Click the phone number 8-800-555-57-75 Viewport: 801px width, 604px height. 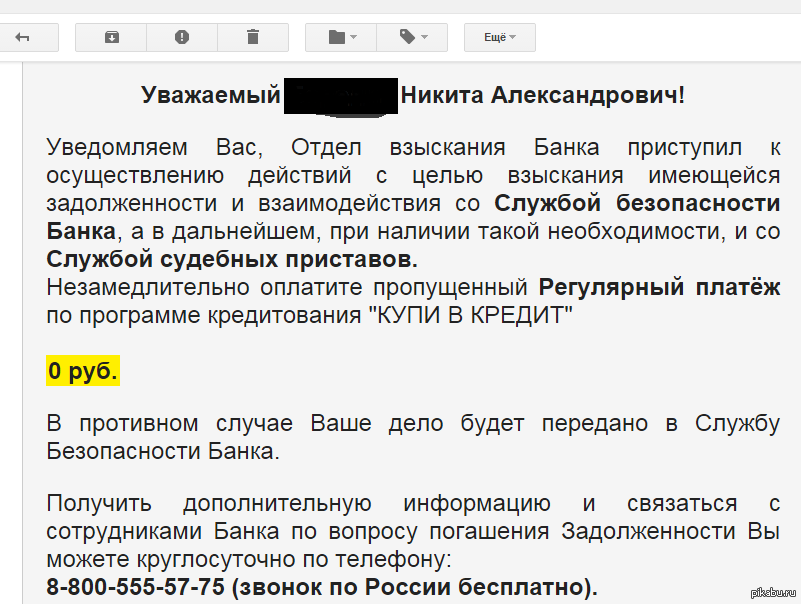click(x=135, y=586)
